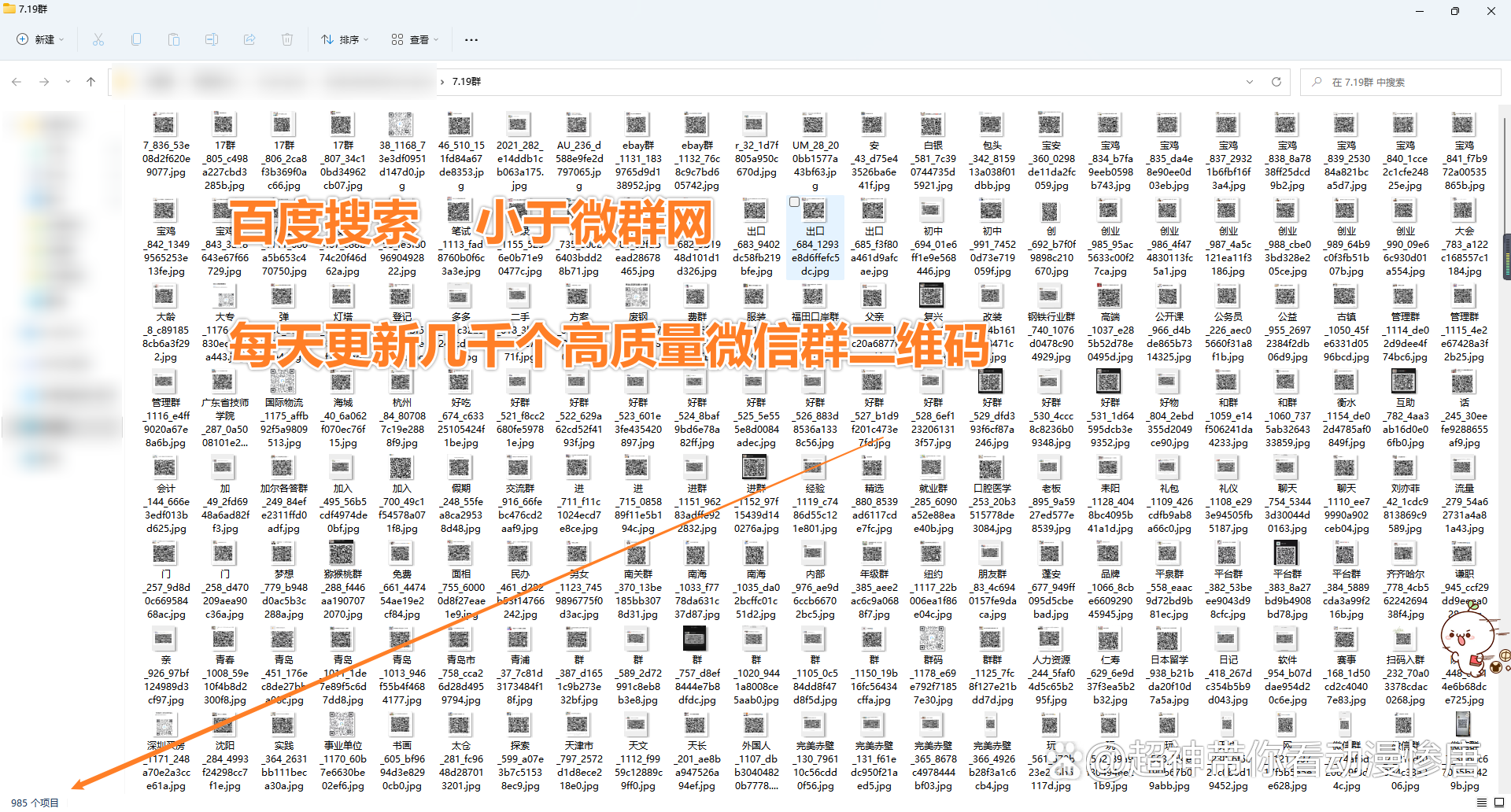Select file 广东省技师学院_287_0a5008101e2....jpg
The image size is (1511, 812).
225,409
